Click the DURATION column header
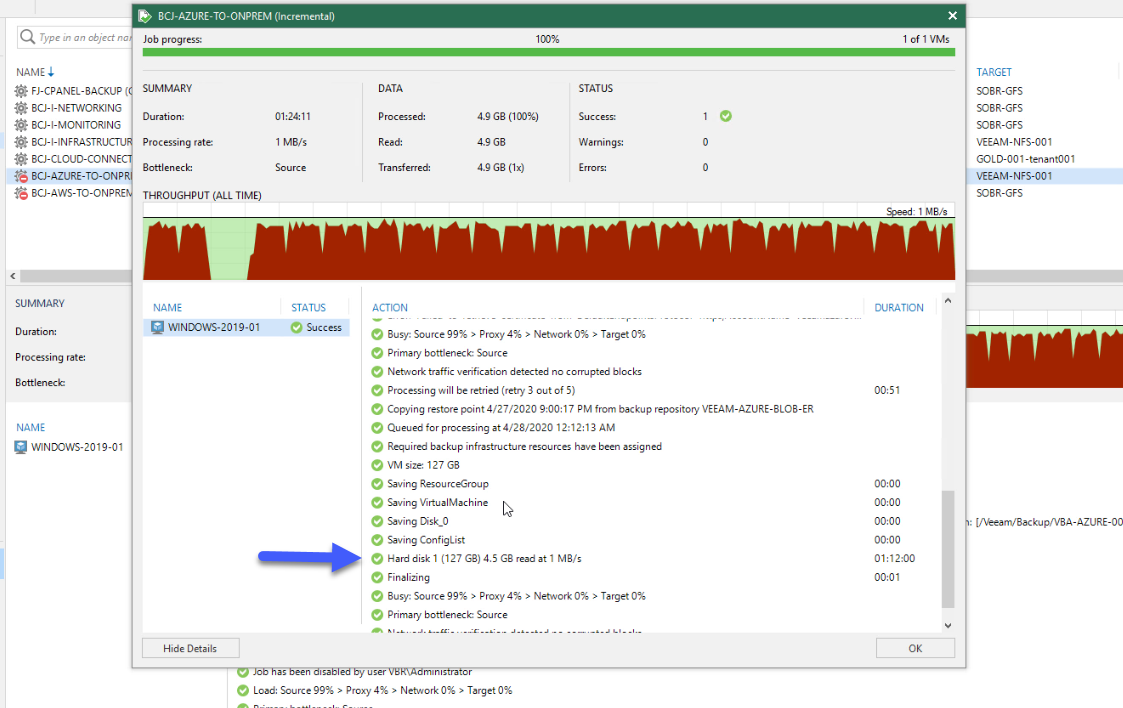The image size is (1123, 708). [899, 307]
